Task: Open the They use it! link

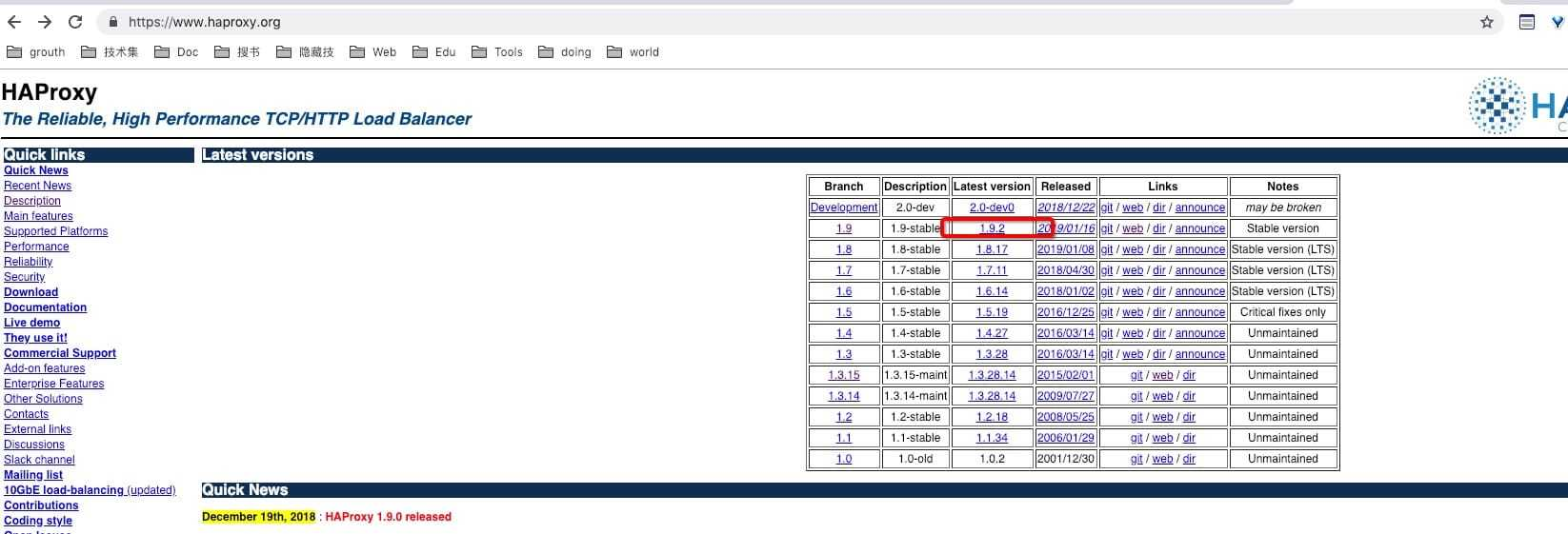Action: tap(35, 338)
